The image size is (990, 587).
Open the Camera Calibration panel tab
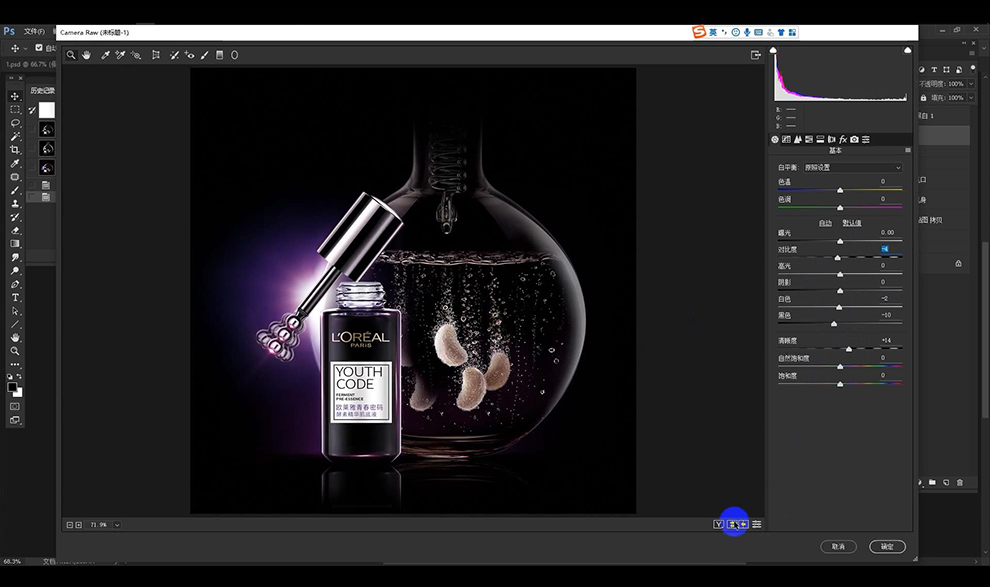[x=854, y=139]
